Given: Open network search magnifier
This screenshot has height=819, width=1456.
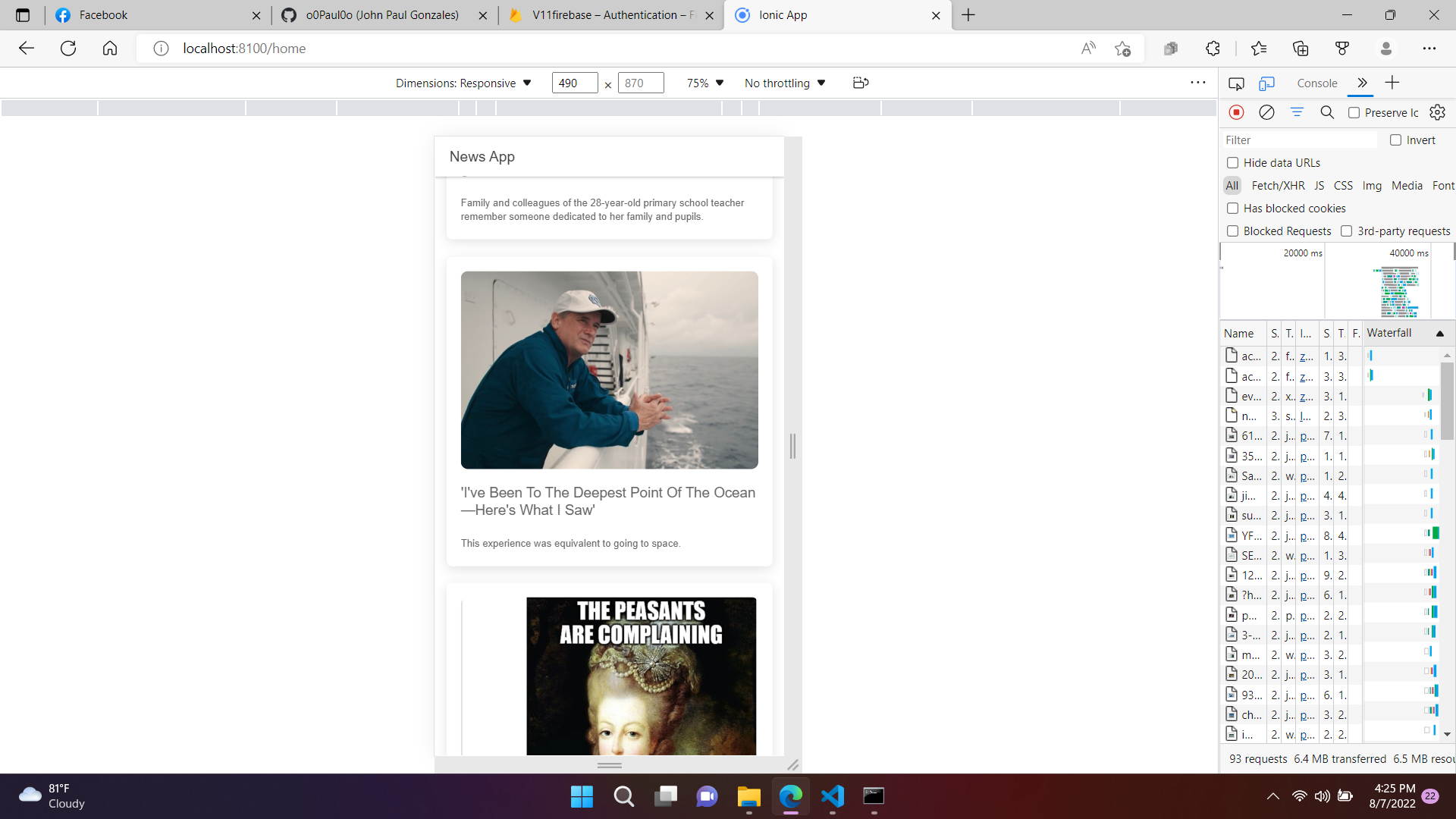Looking at the screenshot, I should pos(1327,112).
